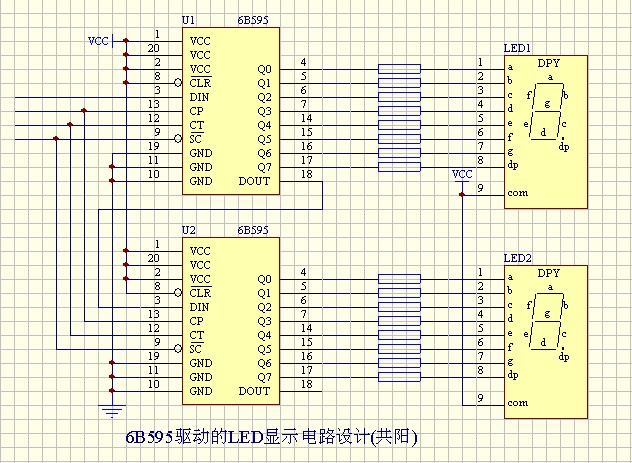Select the resistor on U1 Q0 line
Screen dimensions: 632x463
click(x=399, y=69)
